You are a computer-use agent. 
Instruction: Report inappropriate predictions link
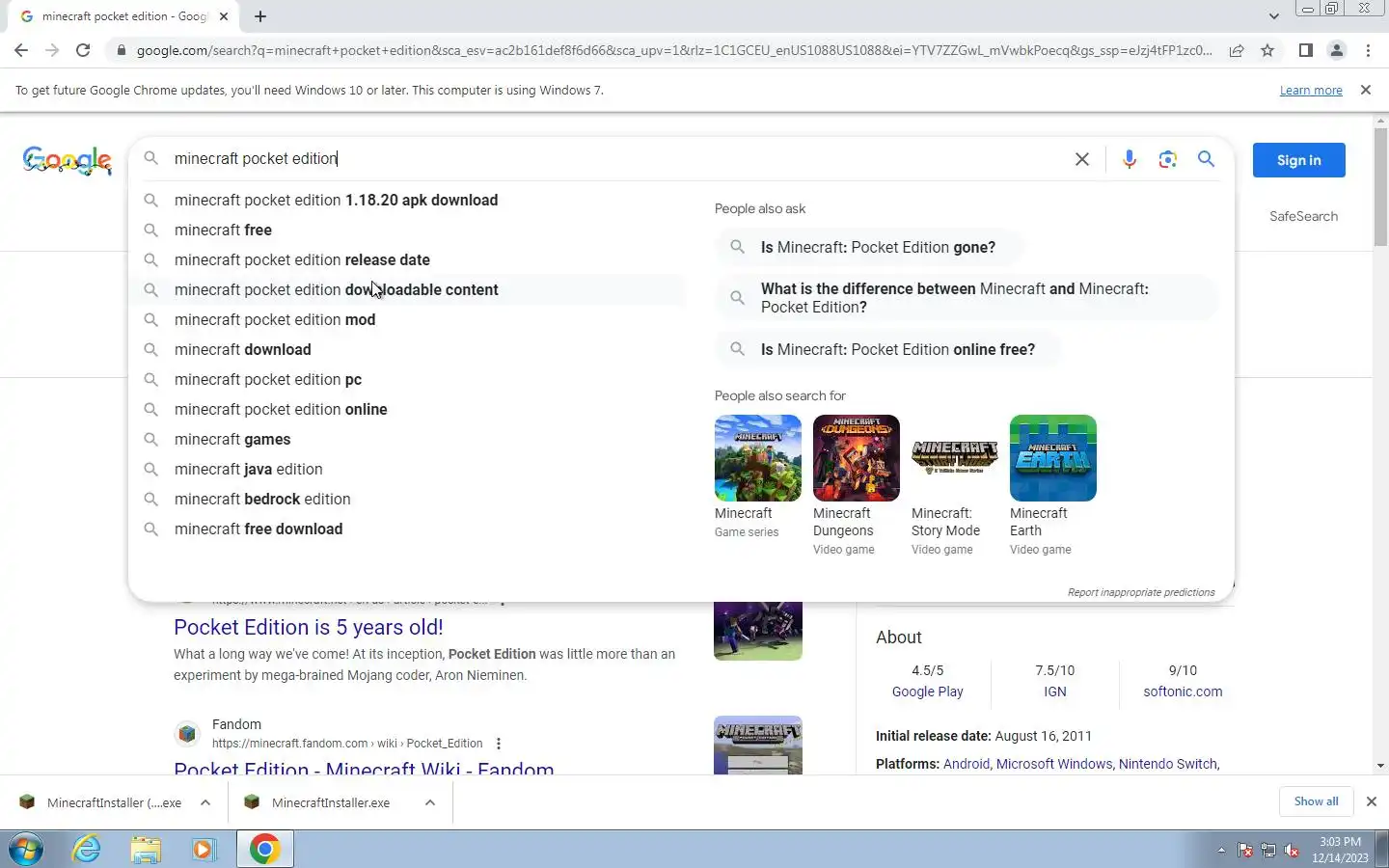[1141, 592]
